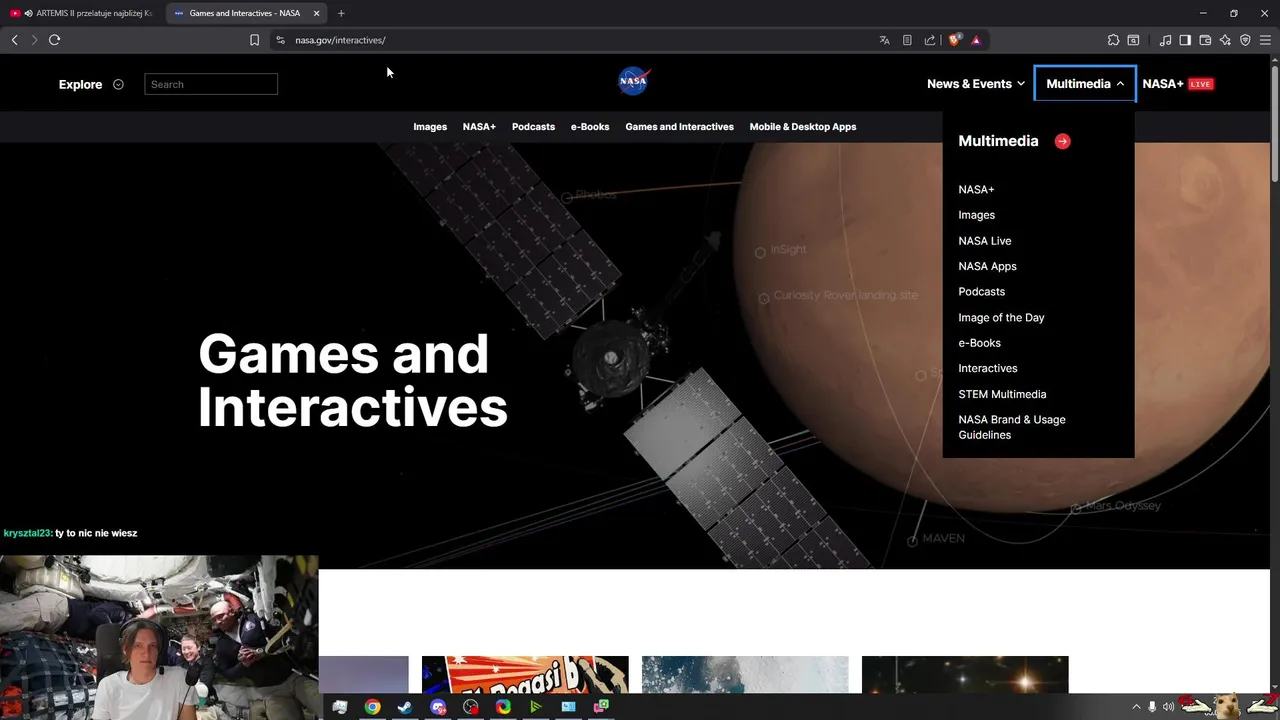Viewport: 1280px width, 720px height.
Task: Open Brave Rewards triangle icon
Action: pos(976,40)
